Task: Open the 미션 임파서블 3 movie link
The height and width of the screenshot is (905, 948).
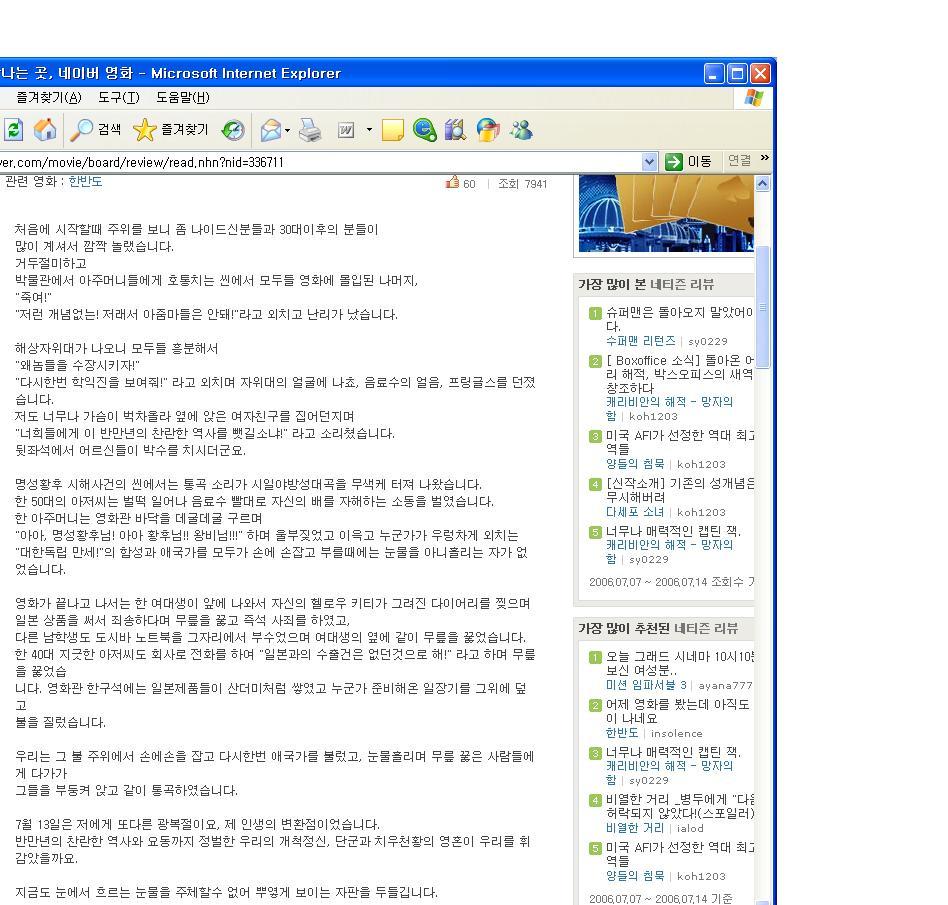Action: click(x=646, y=685)
